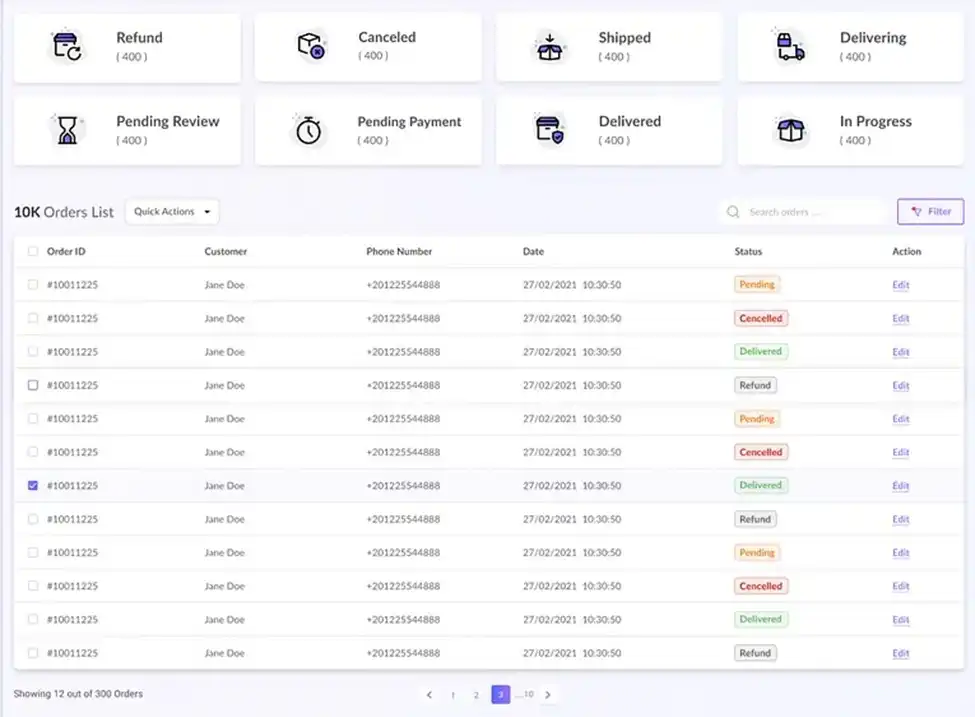Click Edit link for the first order
This screenshot has height=717, width=975.
click(x=901, y=285)
